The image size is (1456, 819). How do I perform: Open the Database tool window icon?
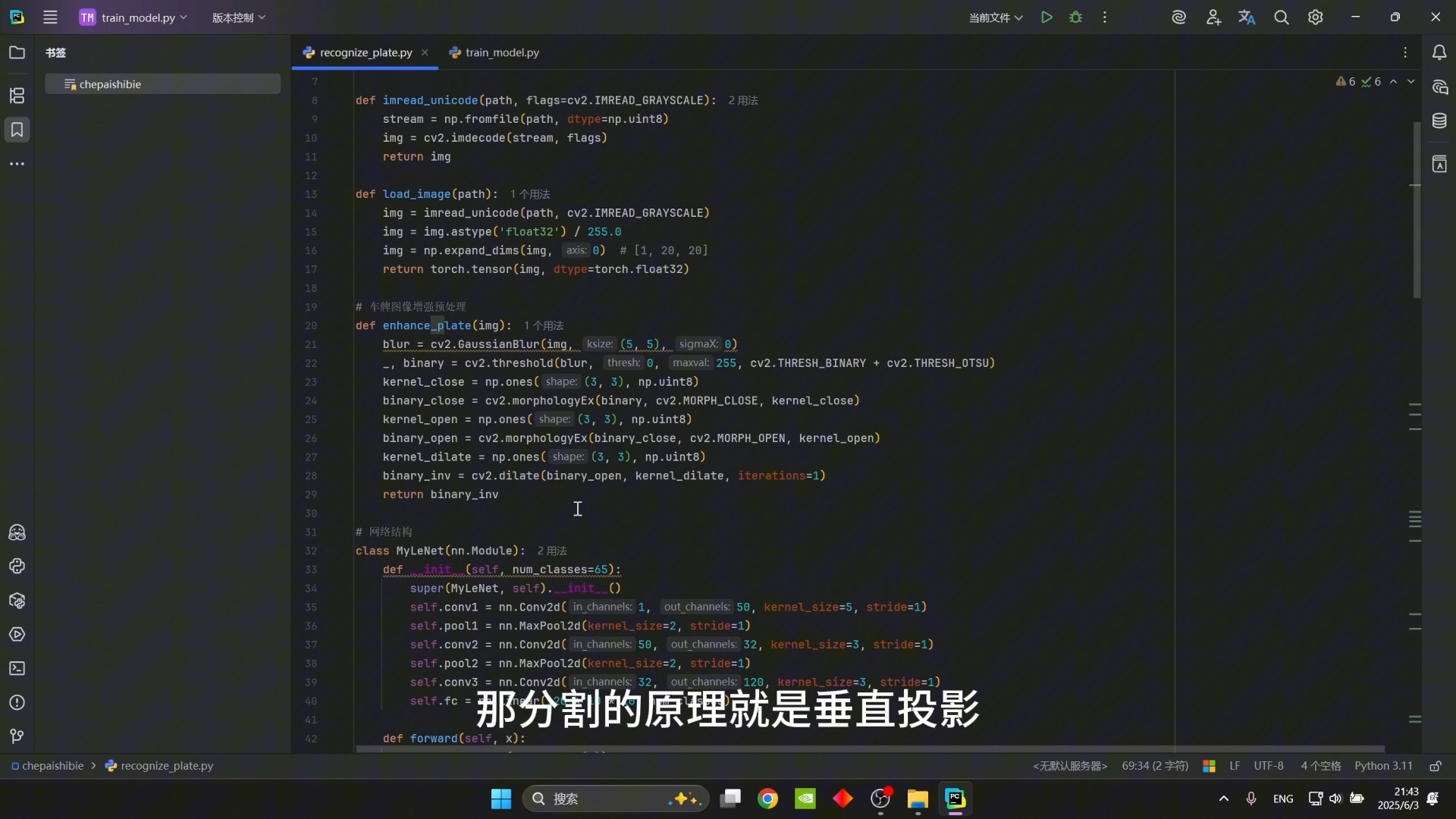pyautogui.click(x=1439, y=121)
